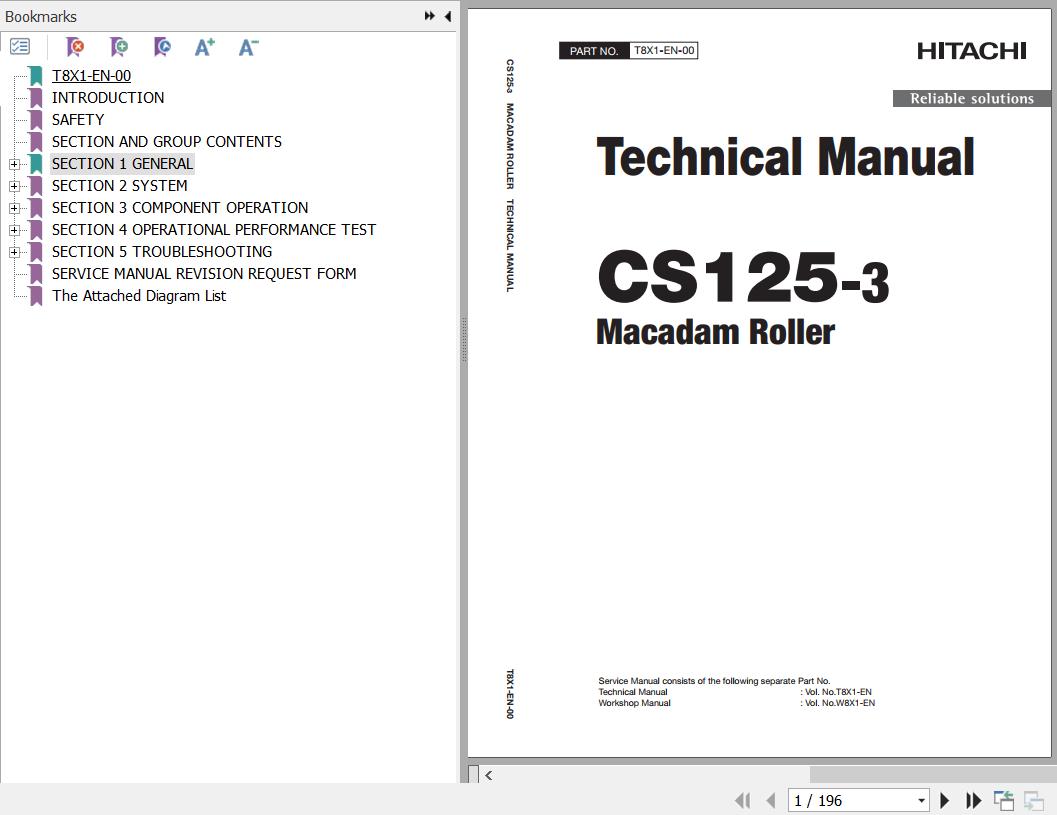
Task: Click the panel splitter handle
Action: pos(464,339)
